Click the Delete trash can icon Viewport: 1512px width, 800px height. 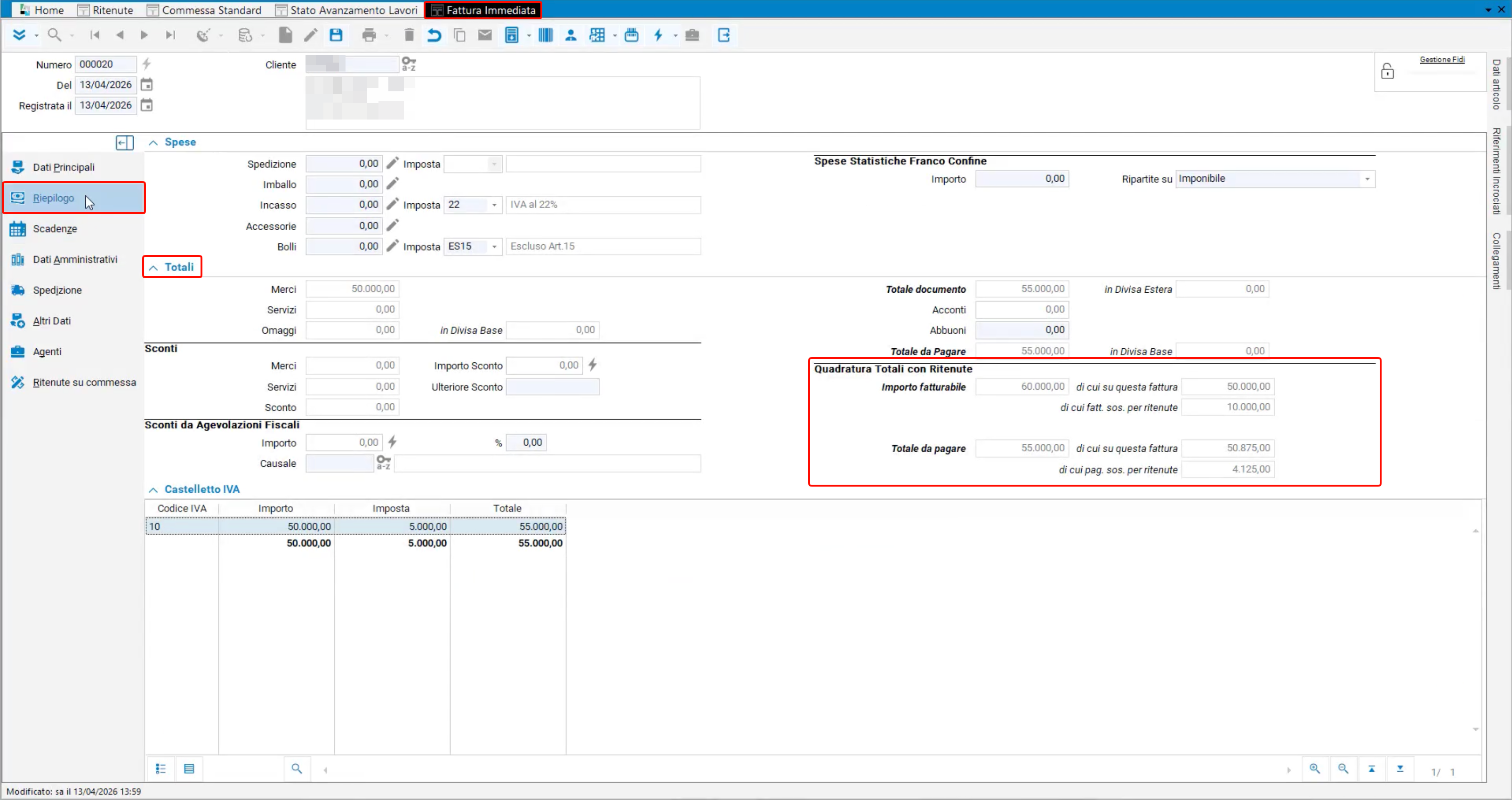(409, 35)
